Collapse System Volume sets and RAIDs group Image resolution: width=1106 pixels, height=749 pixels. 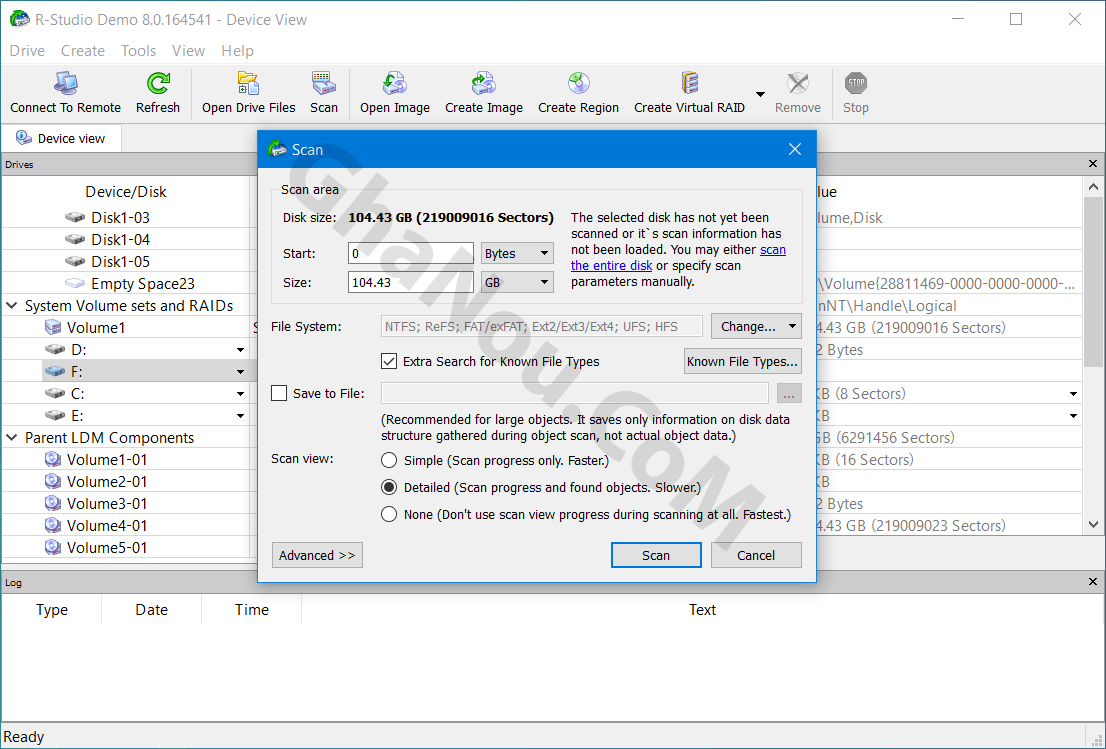coord(12,305)
